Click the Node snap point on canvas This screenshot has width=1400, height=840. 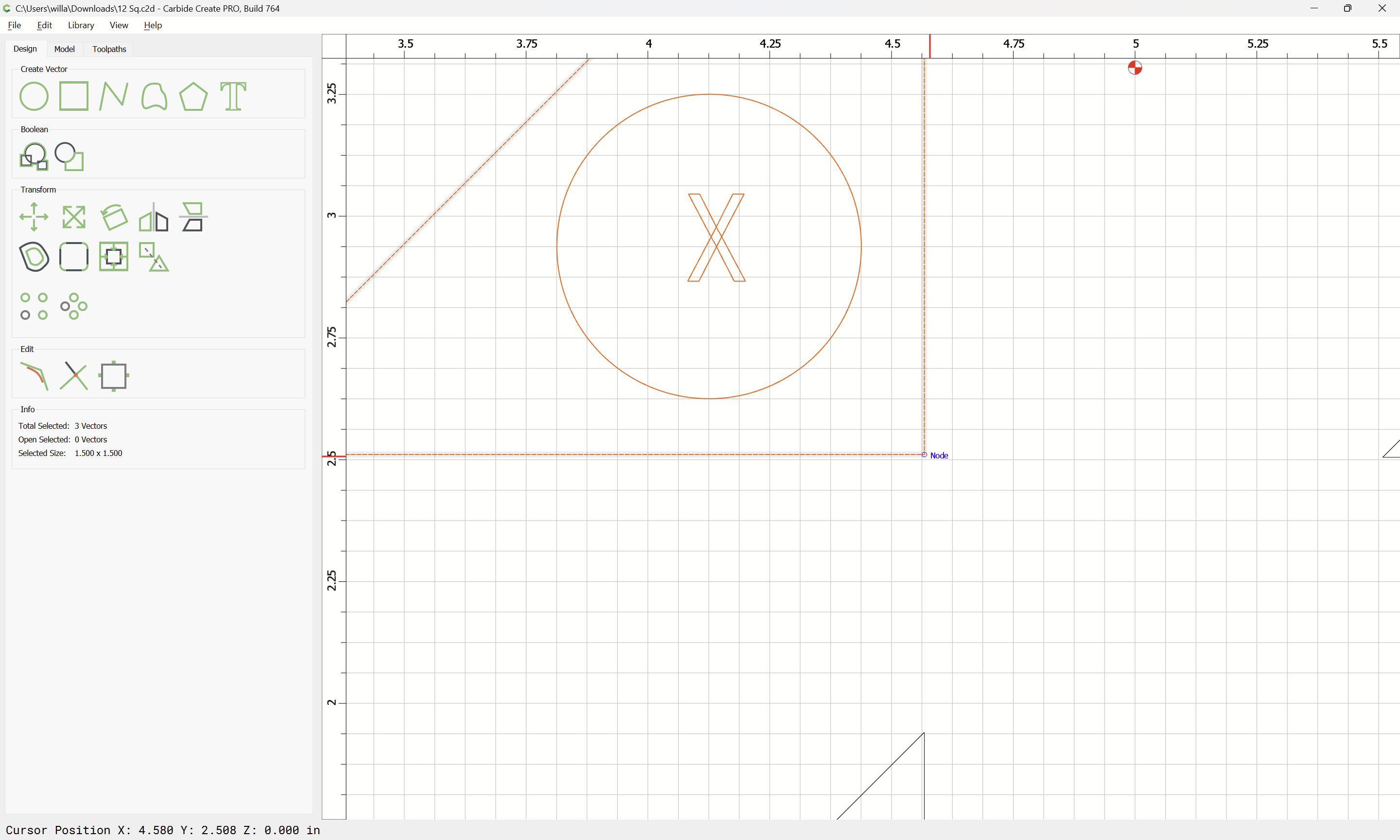(x=925, y=455)
